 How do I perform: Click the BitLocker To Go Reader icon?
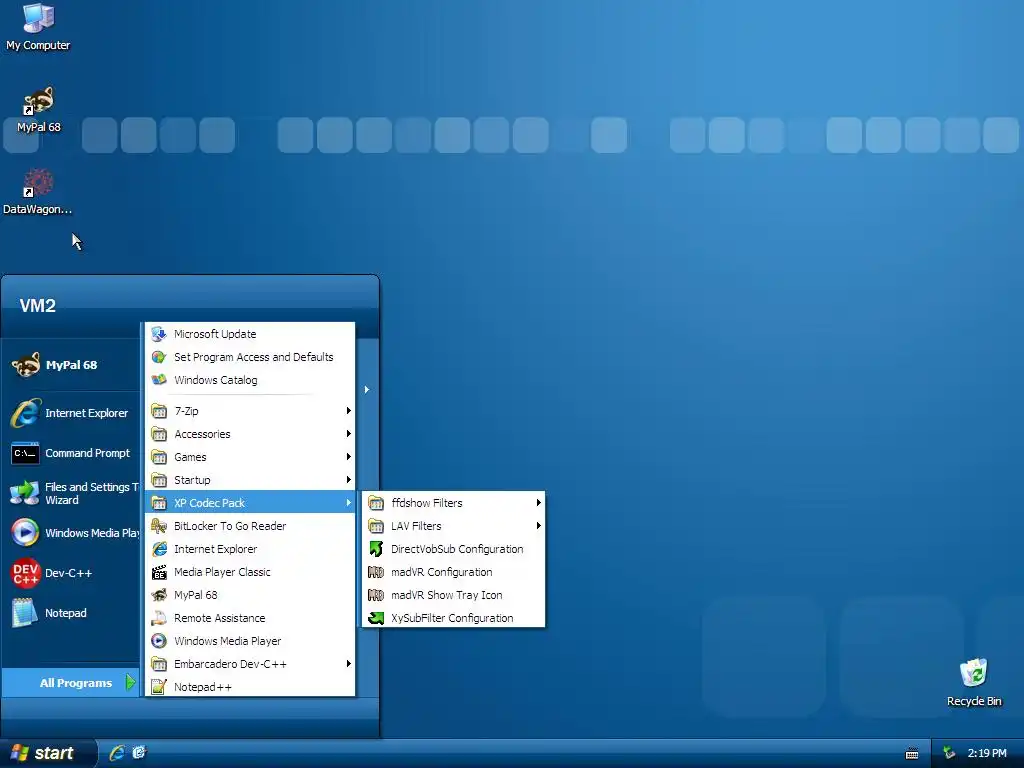159,526
